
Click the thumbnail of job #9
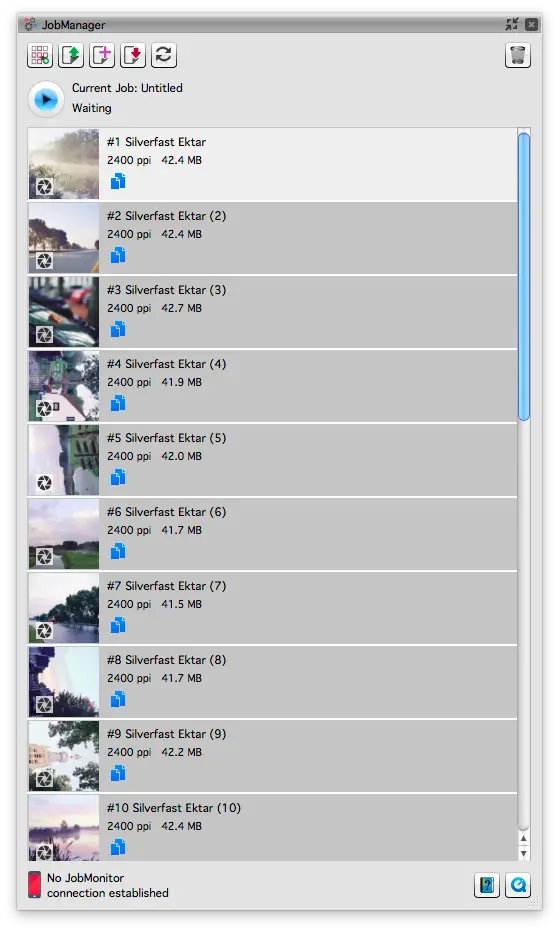64,756
